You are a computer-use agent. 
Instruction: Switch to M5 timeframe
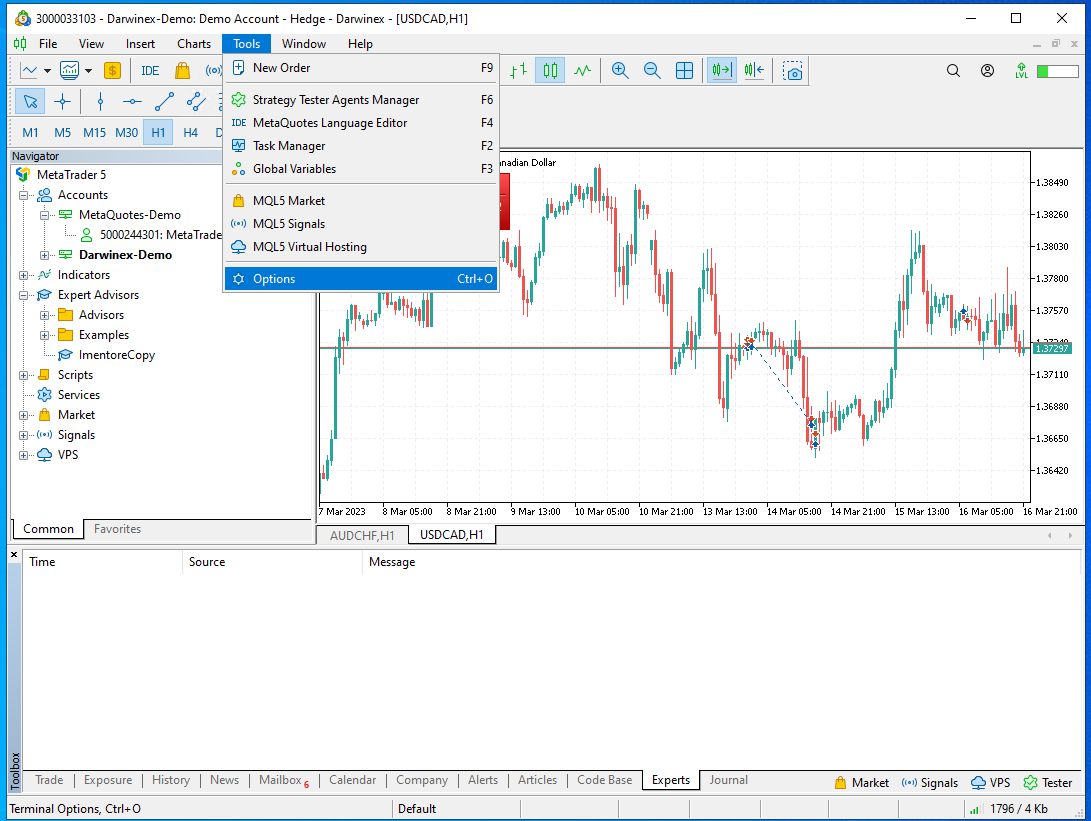tap(63, 132)
